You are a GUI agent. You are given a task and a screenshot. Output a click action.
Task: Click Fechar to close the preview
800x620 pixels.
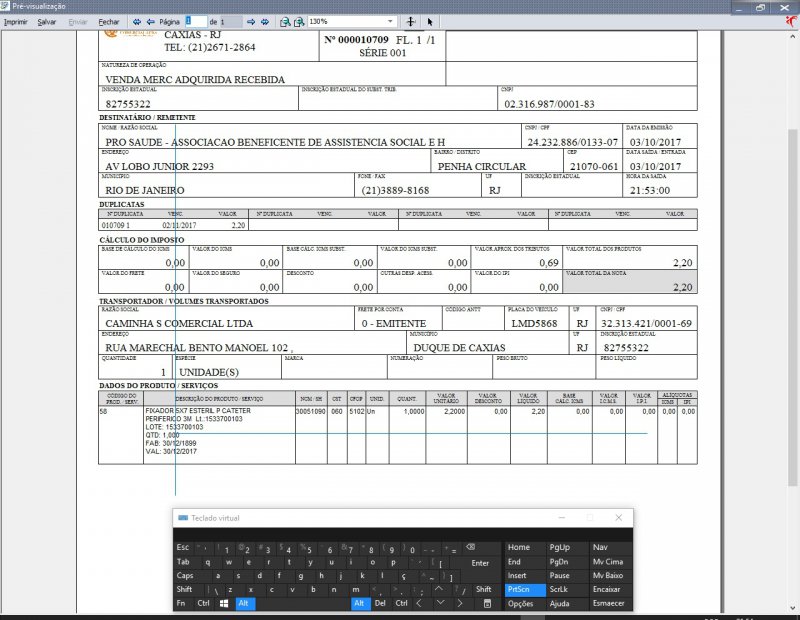pyautogui.click(x=109, y=21)
